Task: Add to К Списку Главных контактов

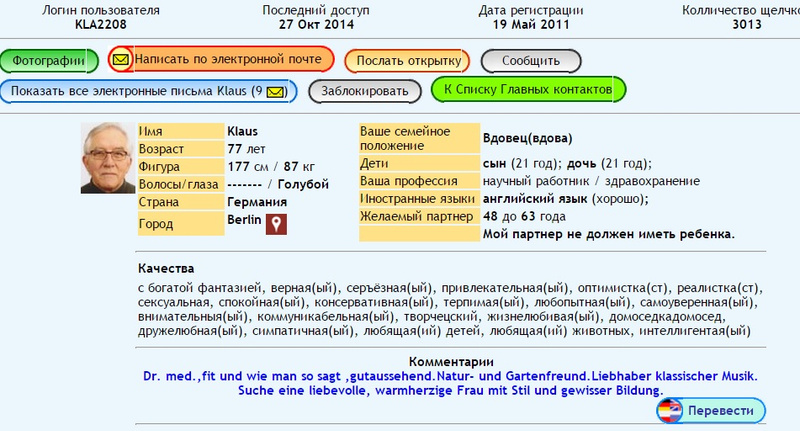Action: [x=528, y=89]
